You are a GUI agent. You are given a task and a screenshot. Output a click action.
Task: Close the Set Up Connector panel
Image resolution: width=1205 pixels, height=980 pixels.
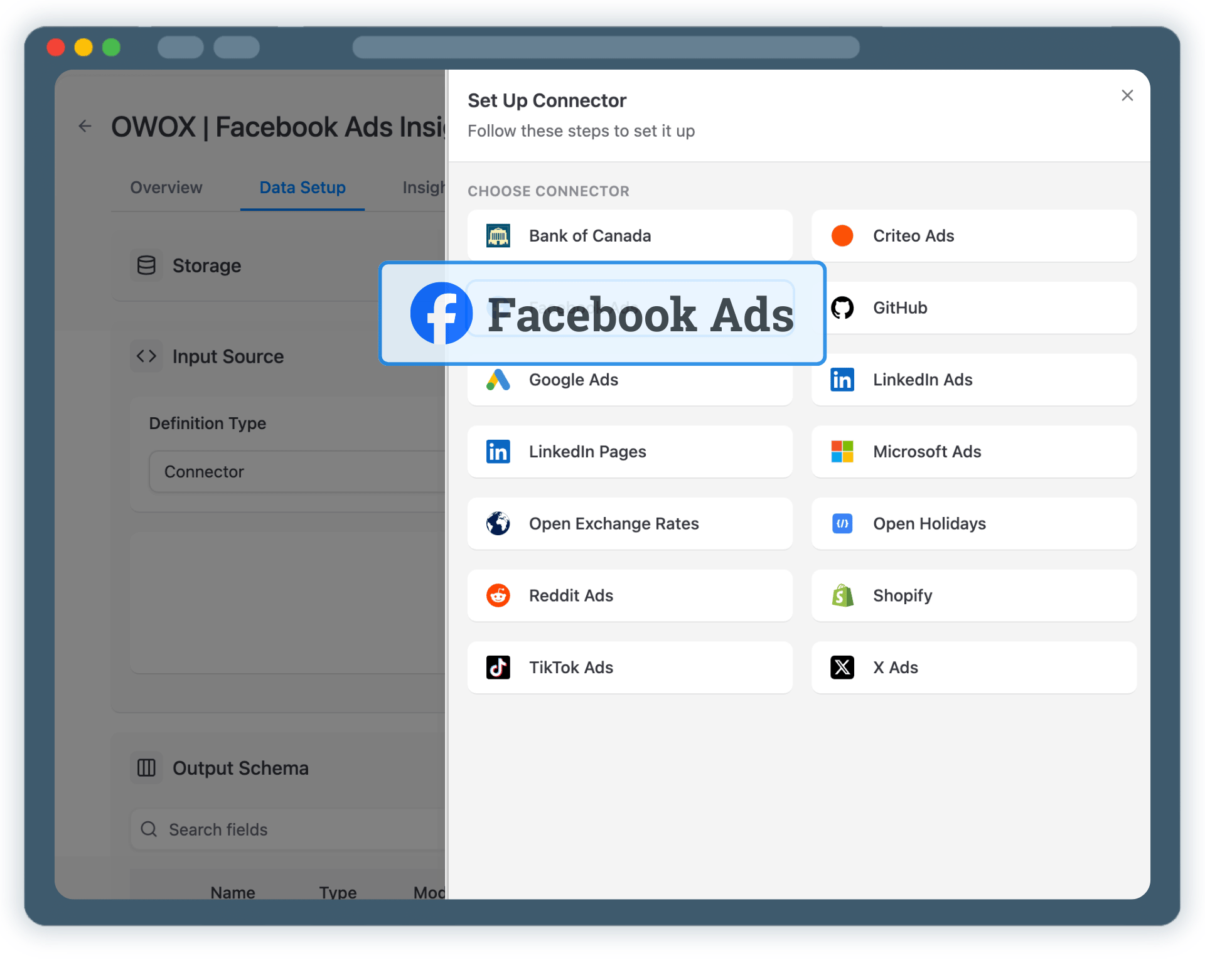click(x=1127, y=95)
